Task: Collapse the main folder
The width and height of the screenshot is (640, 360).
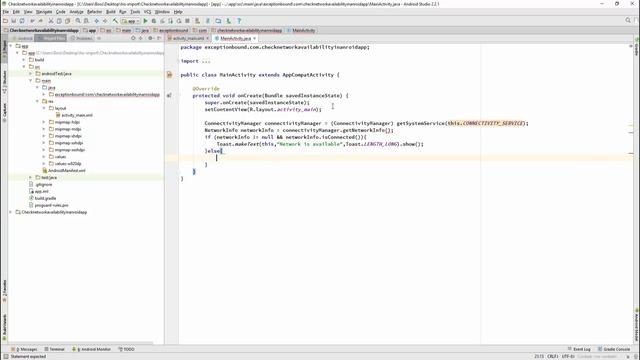Action: click(x=31, y=80)
